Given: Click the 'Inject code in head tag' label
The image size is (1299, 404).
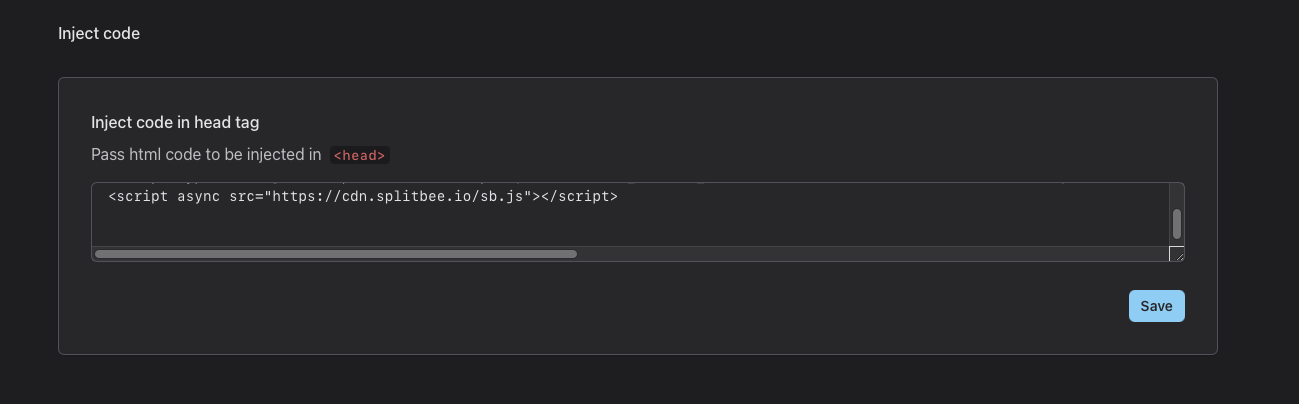Looking at the screenshot, I should 175,122.
